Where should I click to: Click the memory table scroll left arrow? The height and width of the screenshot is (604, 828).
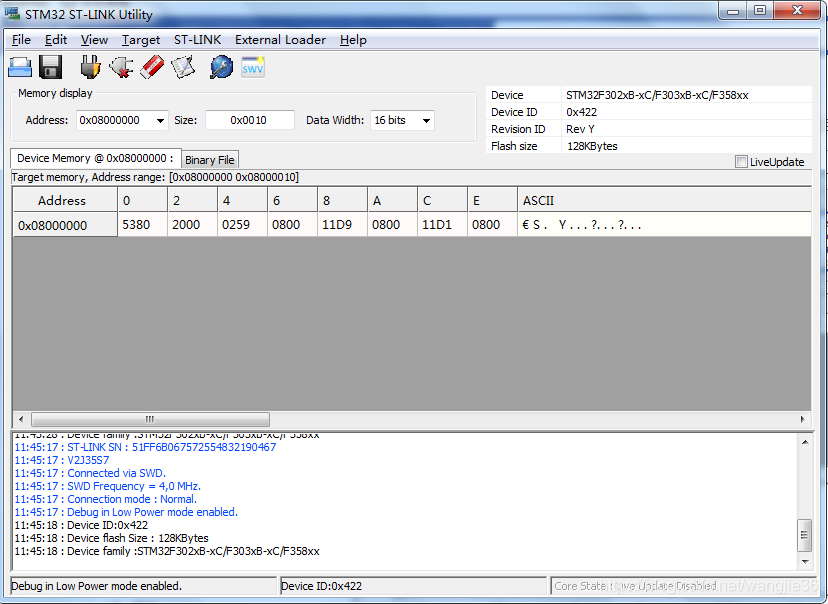point(21,419)
